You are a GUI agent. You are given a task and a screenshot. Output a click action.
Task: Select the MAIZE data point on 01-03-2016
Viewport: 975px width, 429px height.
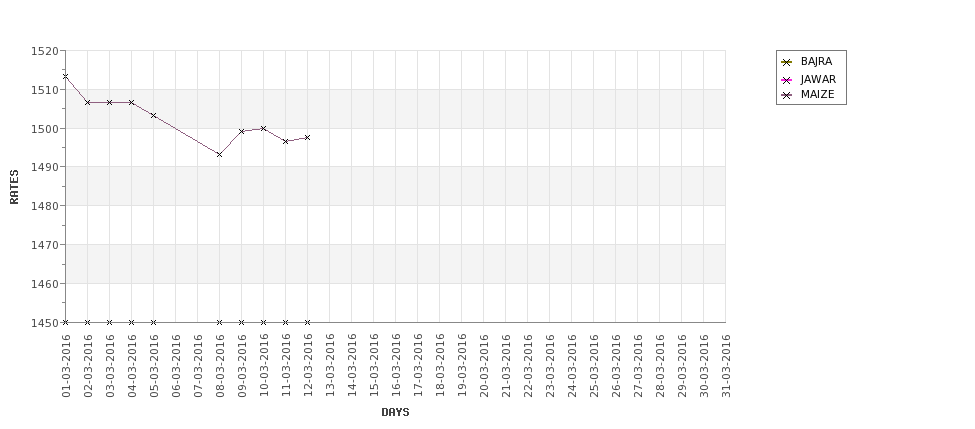click(65, 76)
